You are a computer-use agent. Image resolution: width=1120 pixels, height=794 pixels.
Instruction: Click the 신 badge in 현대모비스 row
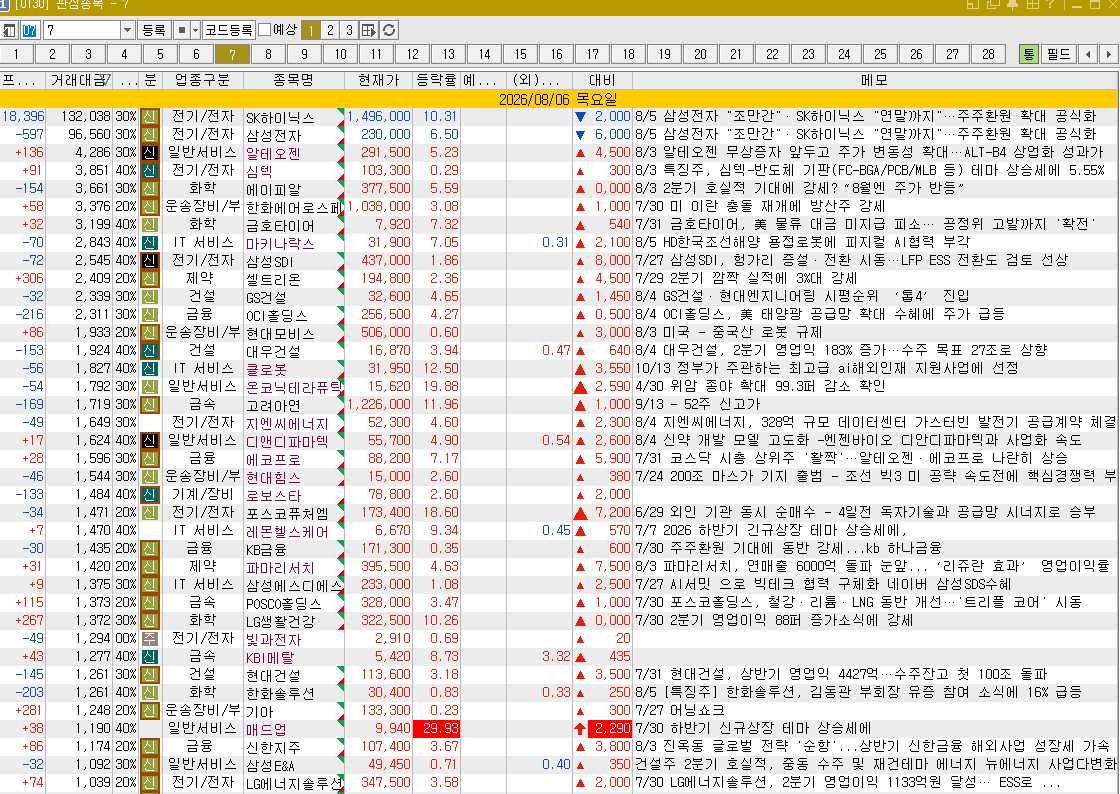(x=149, y=332)
